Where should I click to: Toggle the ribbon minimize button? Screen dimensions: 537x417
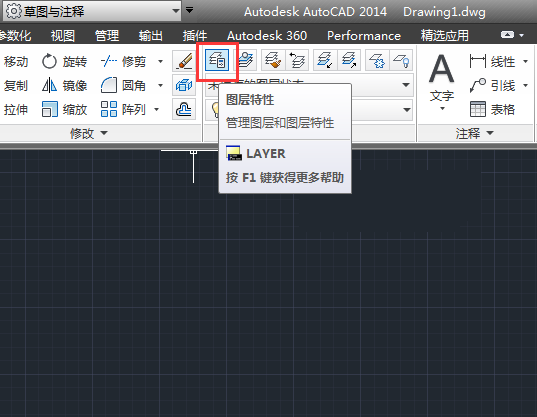[507, 35]
